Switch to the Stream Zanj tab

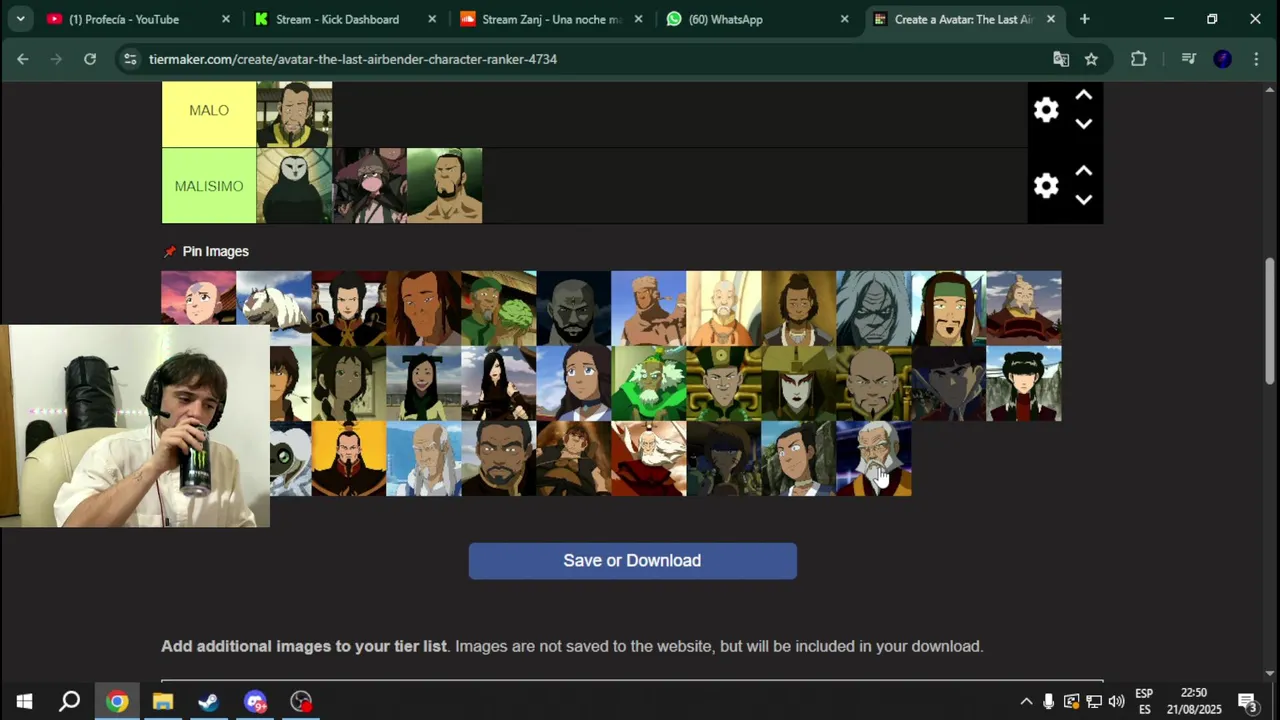pos(550,19)
